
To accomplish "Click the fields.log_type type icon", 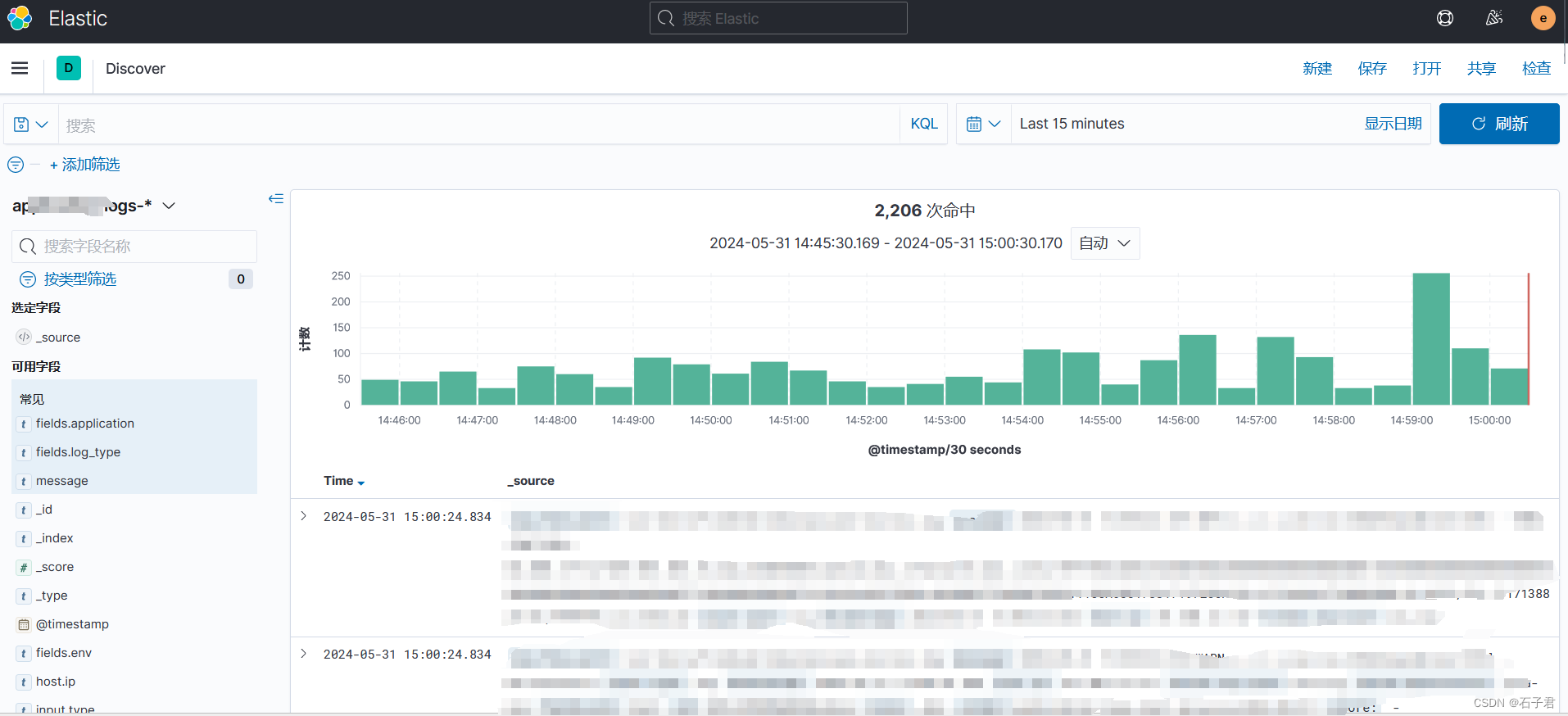I will point(24,452).
